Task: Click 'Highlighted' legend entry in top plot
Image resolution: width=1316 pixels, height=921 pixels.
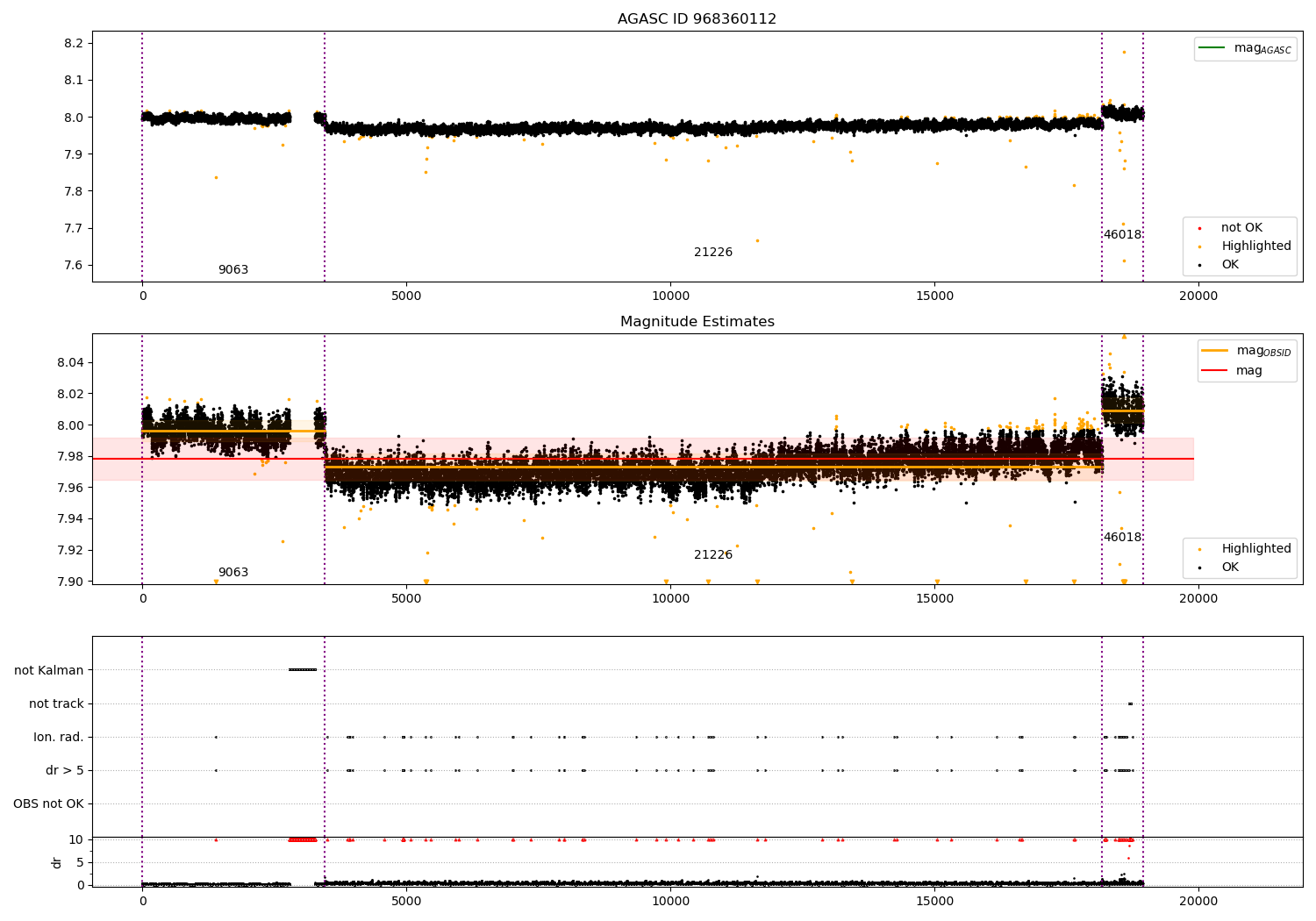Action: 1242,246
